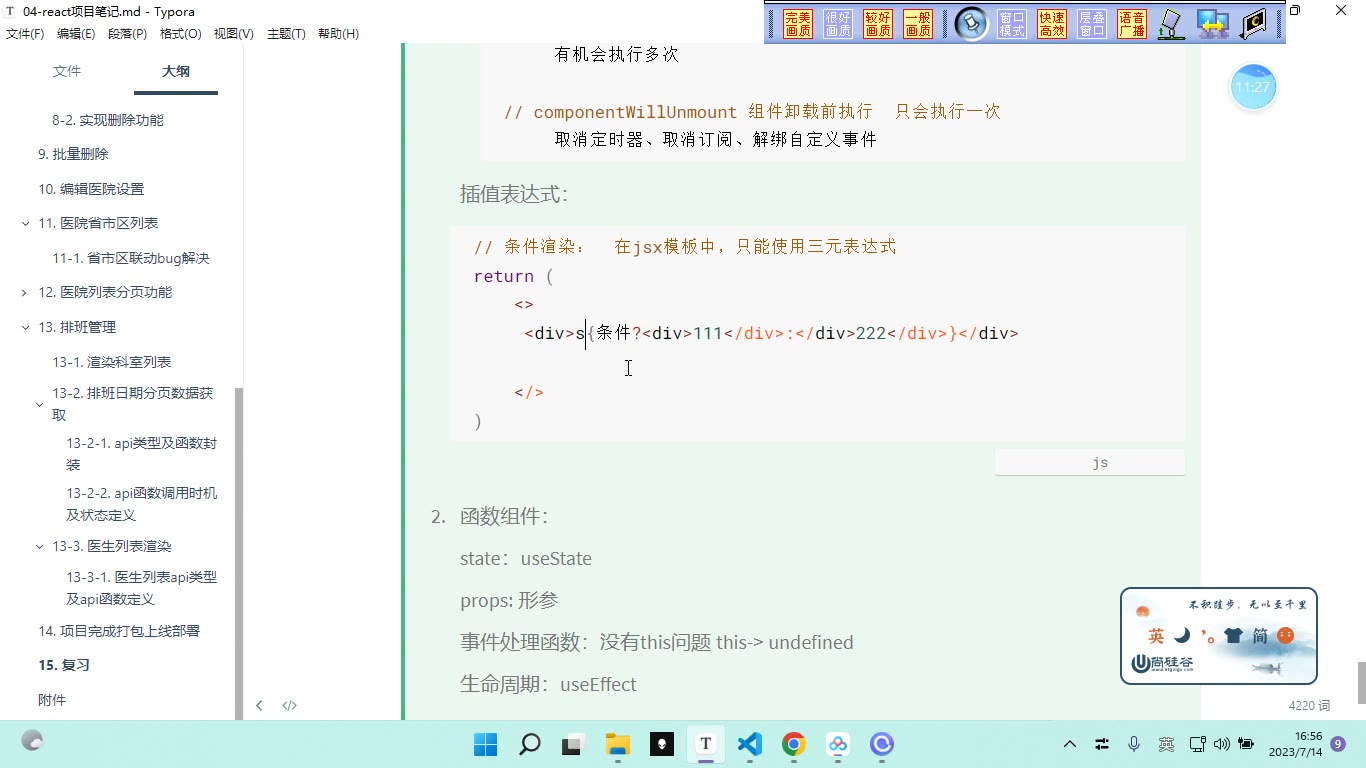Collapse the 13. 排班管理 outline section
The height and width of the screenshot is (768, 1366).
point(25,327)
